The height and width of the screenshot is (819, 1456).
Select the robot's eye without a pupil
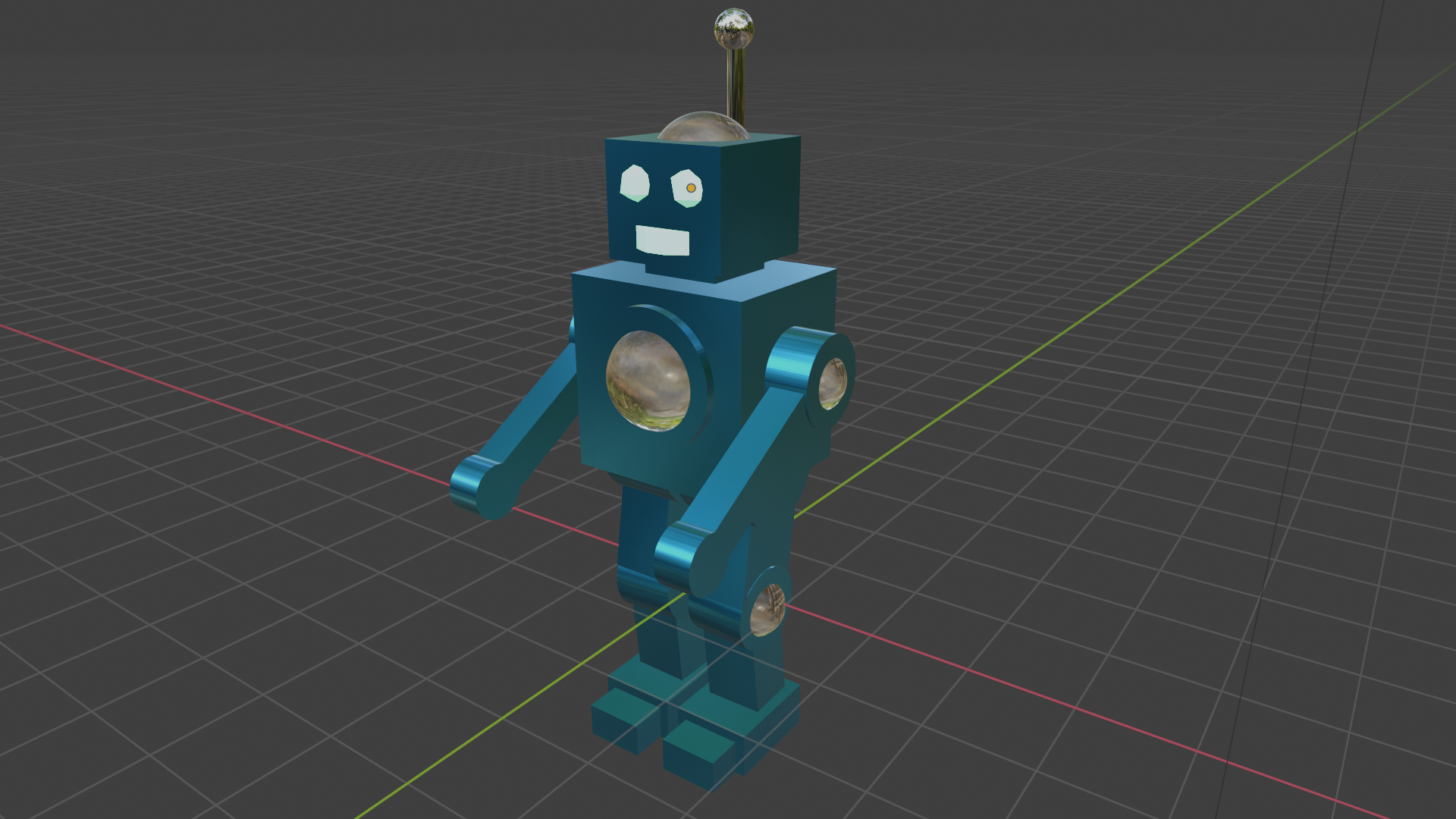point(635,184)
